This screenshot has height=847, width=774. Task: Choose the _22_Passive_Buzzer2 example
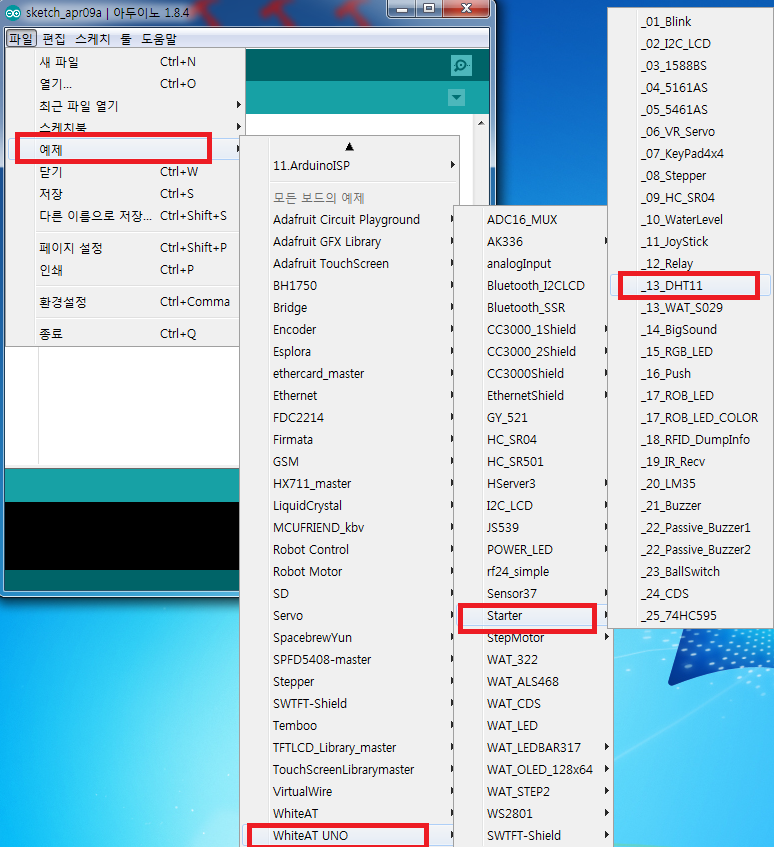691,549
